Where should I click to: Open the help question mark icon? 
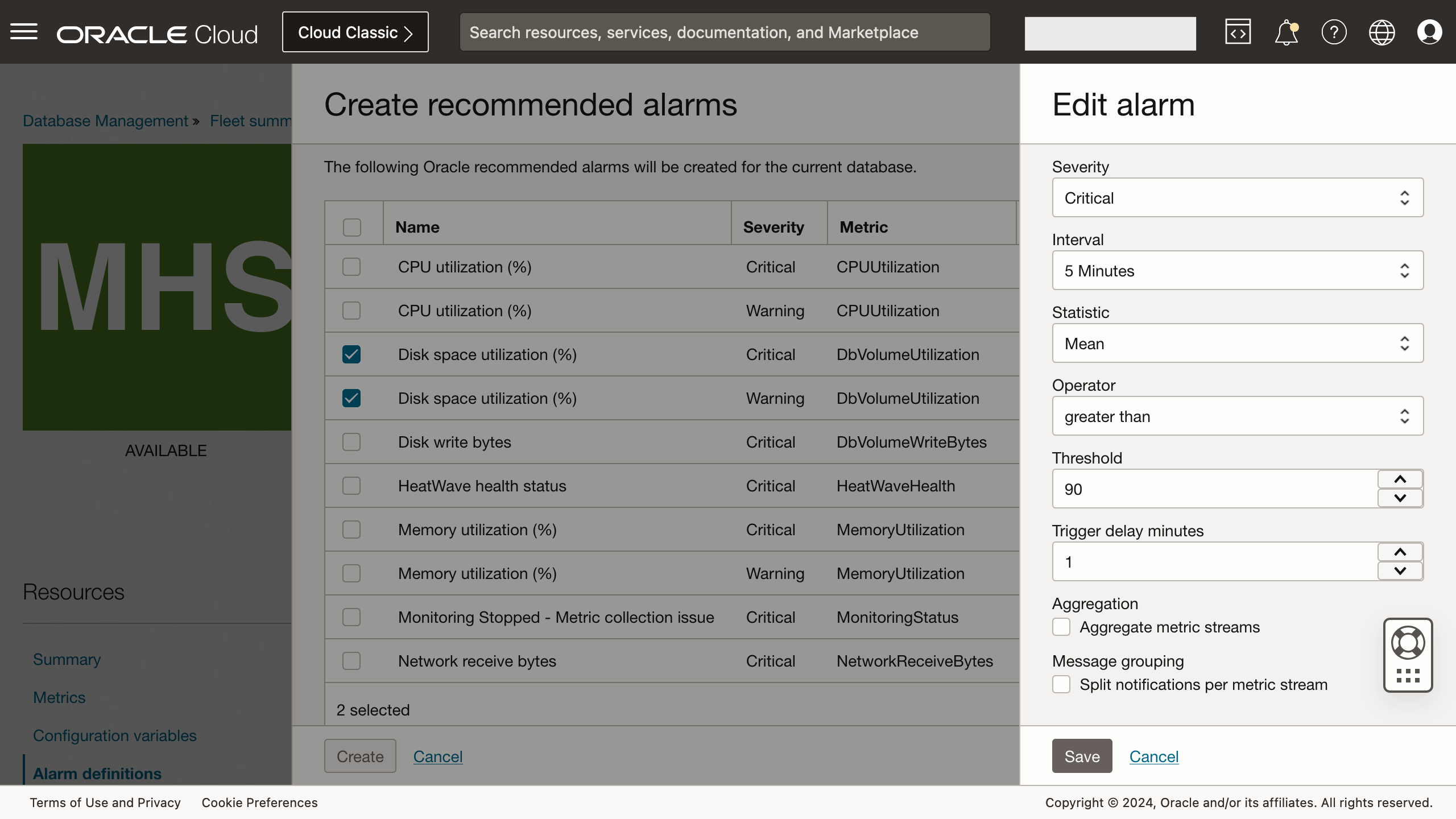point(1334,32)
